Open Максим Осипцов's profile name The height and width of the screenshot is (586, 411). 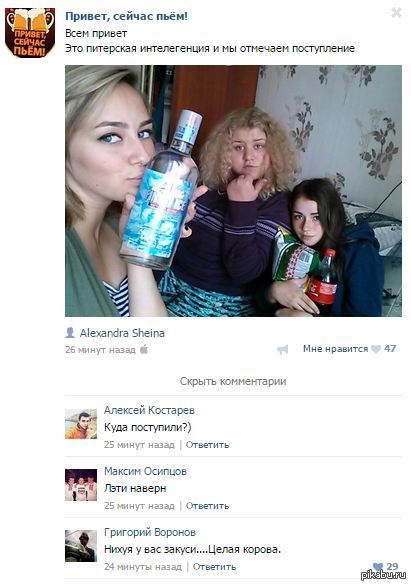[145, 471]
